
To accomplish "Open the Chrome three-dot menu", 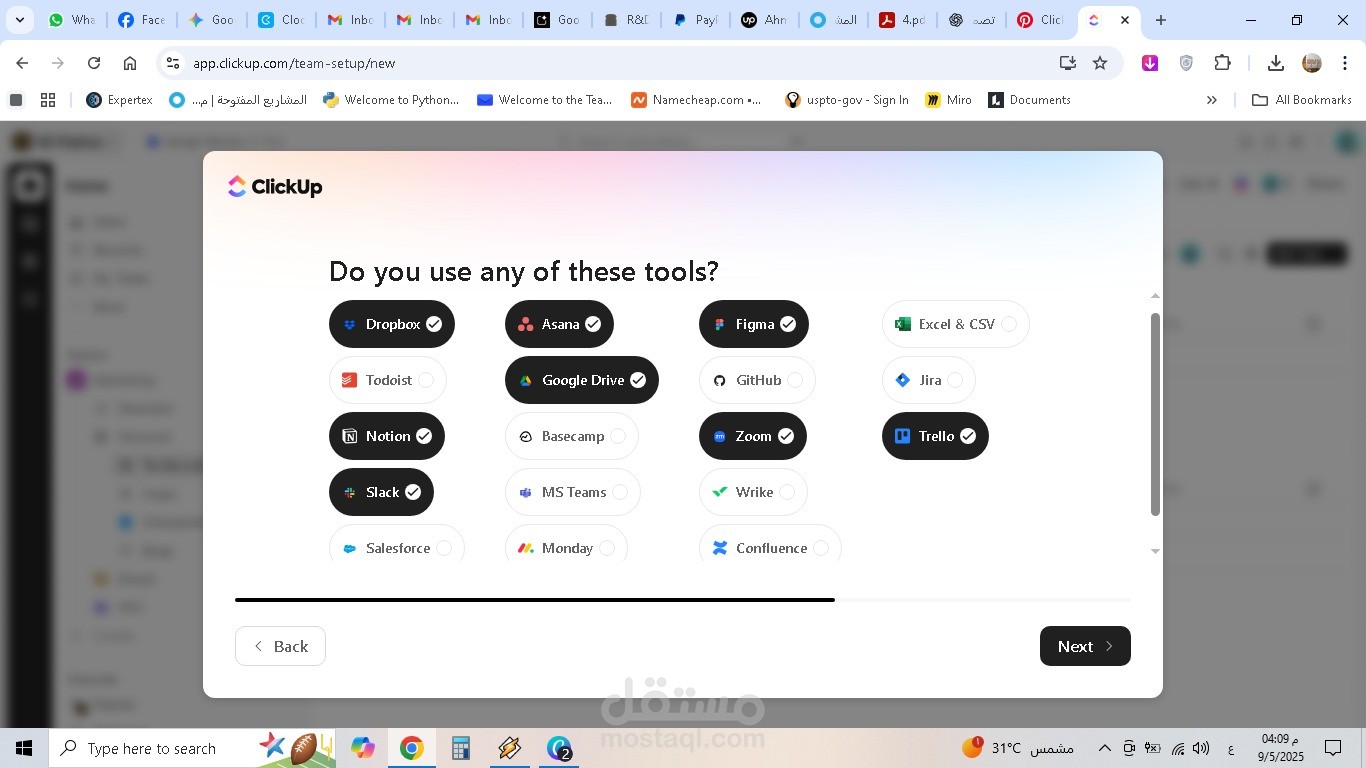I will 1345,63.
